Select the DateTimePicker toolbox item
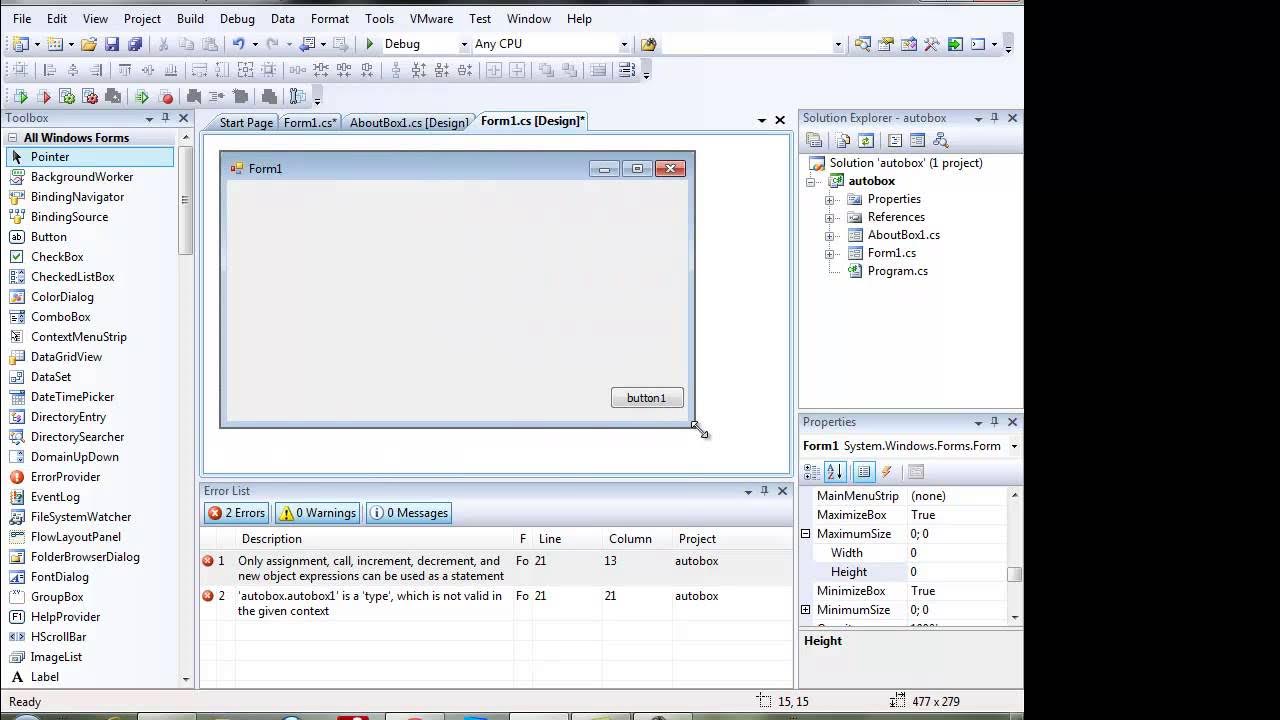Screen dimensions: 1280x720 [90, 397]
